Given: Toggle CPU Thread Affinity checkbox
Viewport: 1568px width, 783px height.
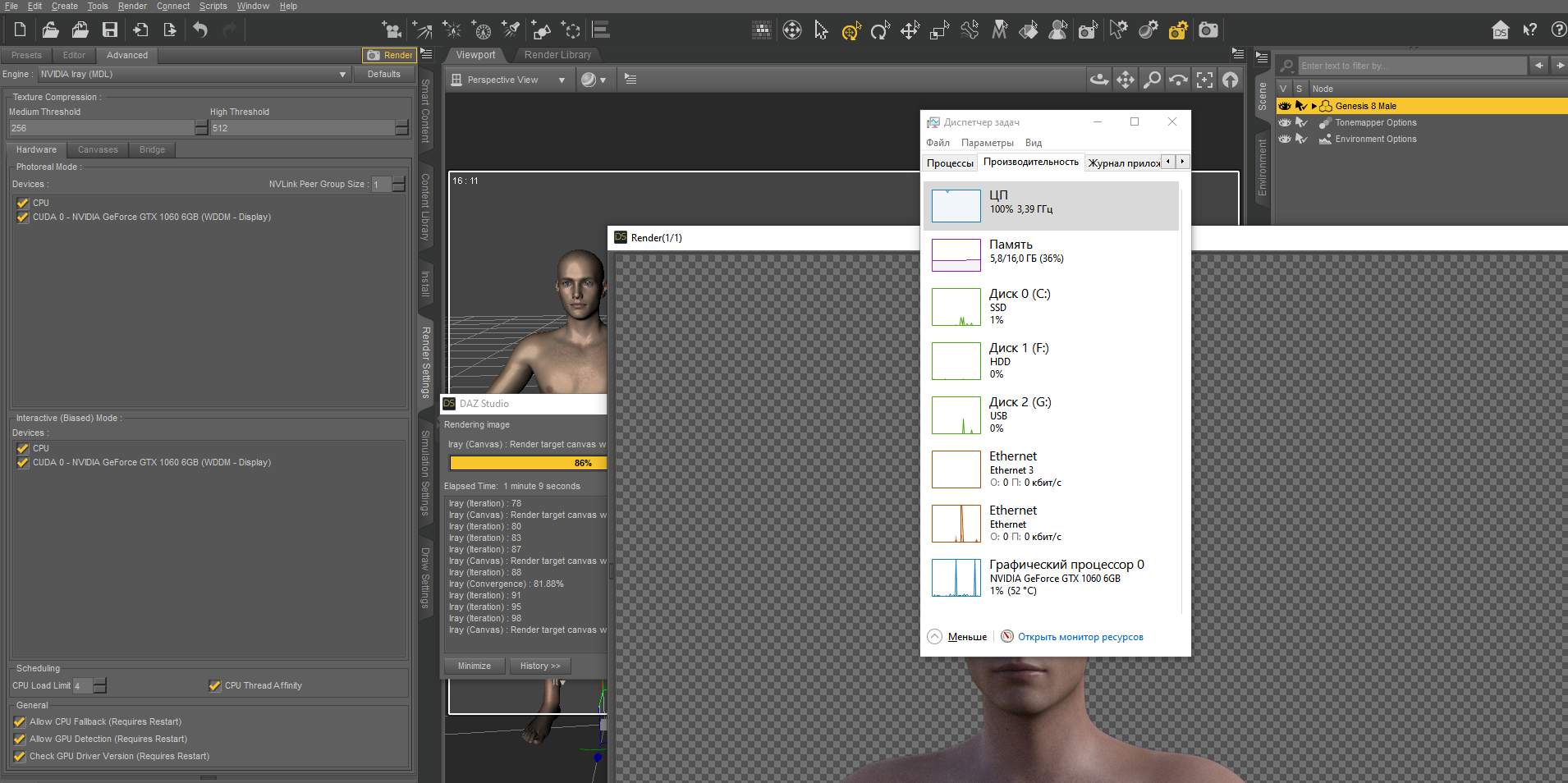Looking at the screenshot, I should click(215, 685).
